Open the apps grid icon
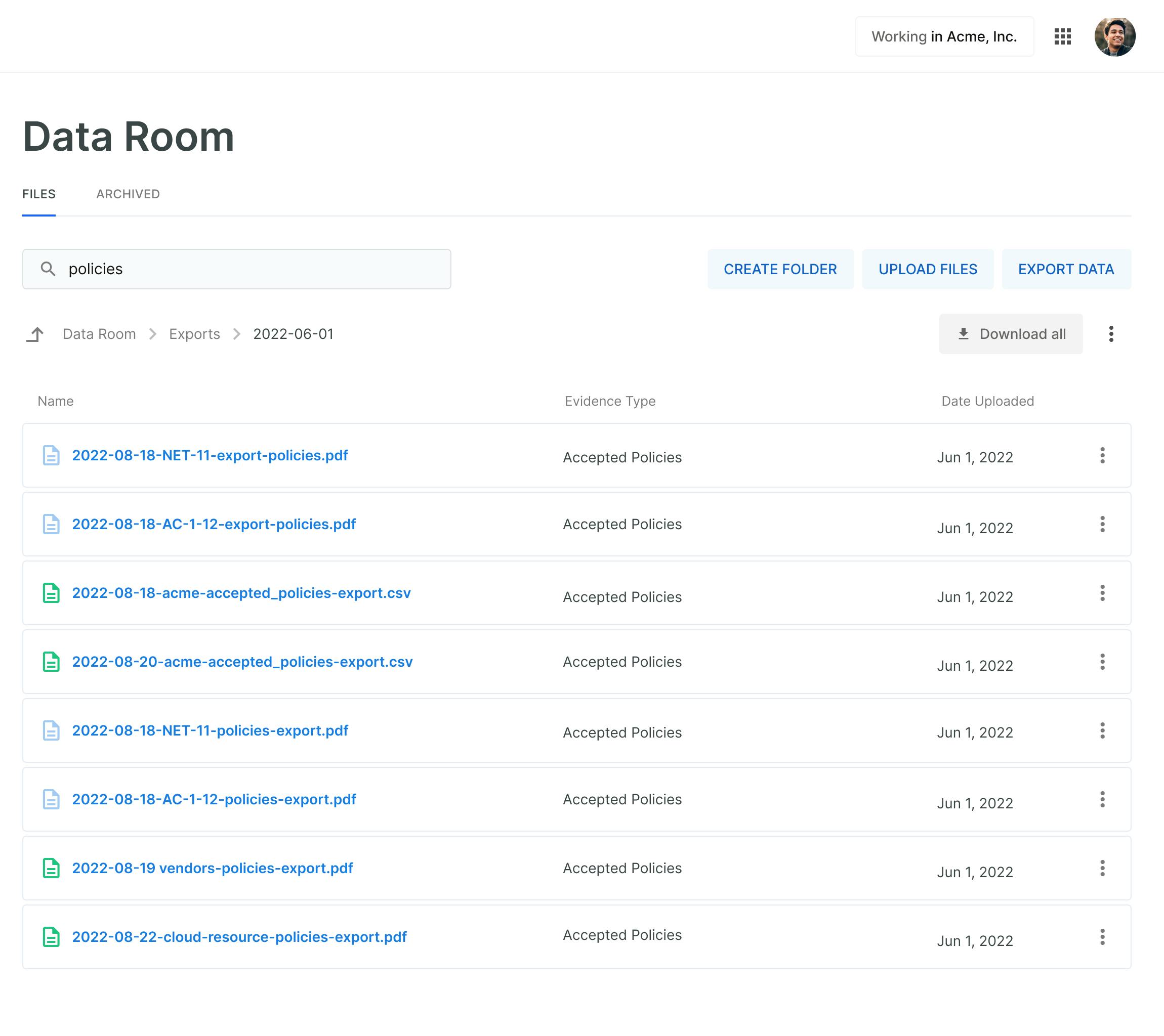The width and height of the screenshot is (1164, 1036). point(1062,36)
